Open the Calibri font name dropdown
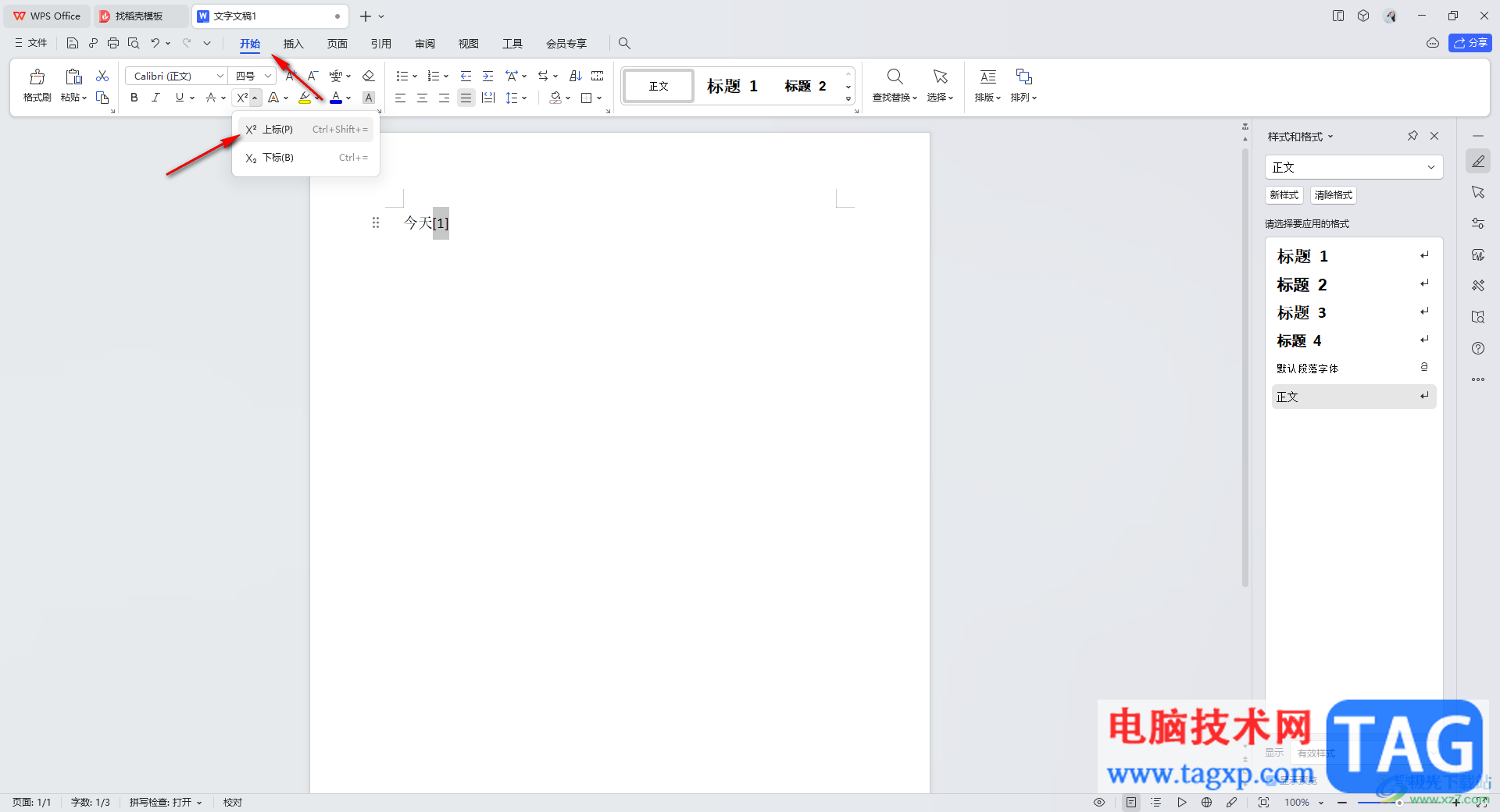 coord(220,76)
